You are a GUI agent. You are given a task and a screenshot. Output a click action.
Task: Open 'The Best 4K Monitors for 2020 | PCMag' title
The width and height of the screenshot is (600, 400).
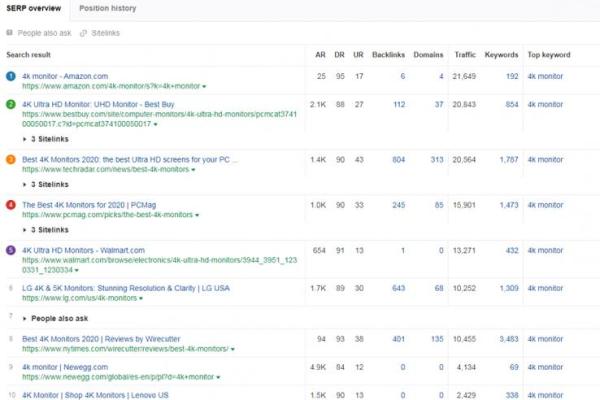click(89, 205)
